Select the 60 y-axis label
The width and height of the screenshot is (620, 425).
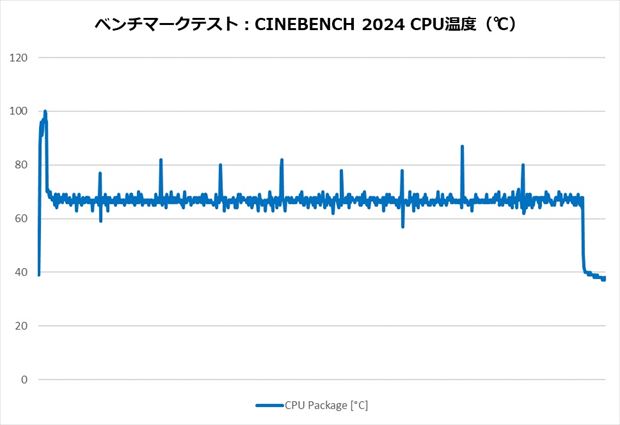point(21,219)
